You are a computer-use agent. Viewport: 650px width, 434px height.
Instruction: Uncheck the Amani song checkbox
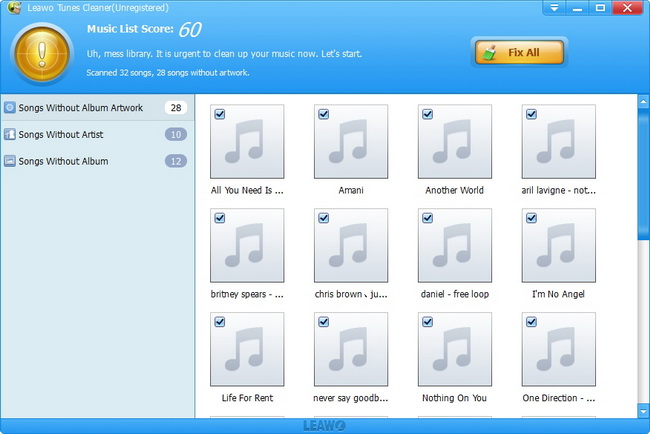pos(323,114)
